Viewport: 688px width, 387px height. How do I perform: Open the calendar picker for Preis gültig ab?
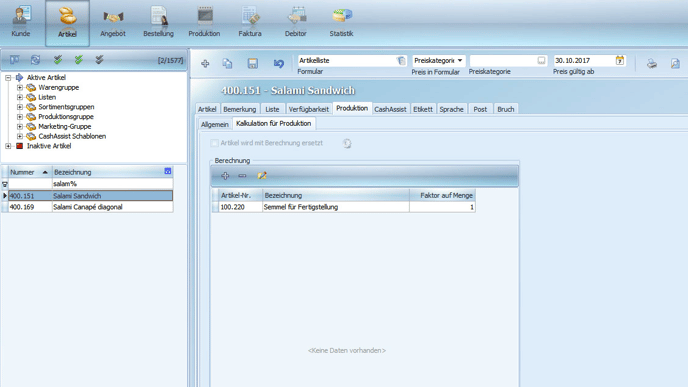pyautogui.click(x=620, y=61)
